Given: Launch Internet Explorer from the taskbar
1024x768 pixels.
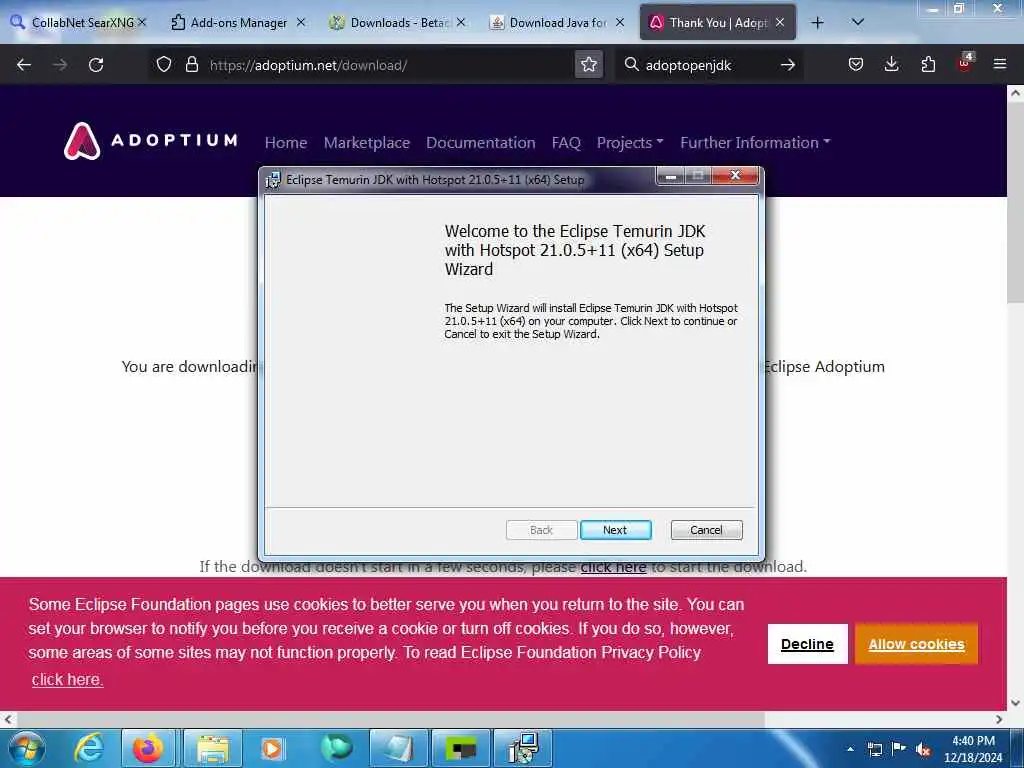Looking at the screenshot, I should click(89, 748).
